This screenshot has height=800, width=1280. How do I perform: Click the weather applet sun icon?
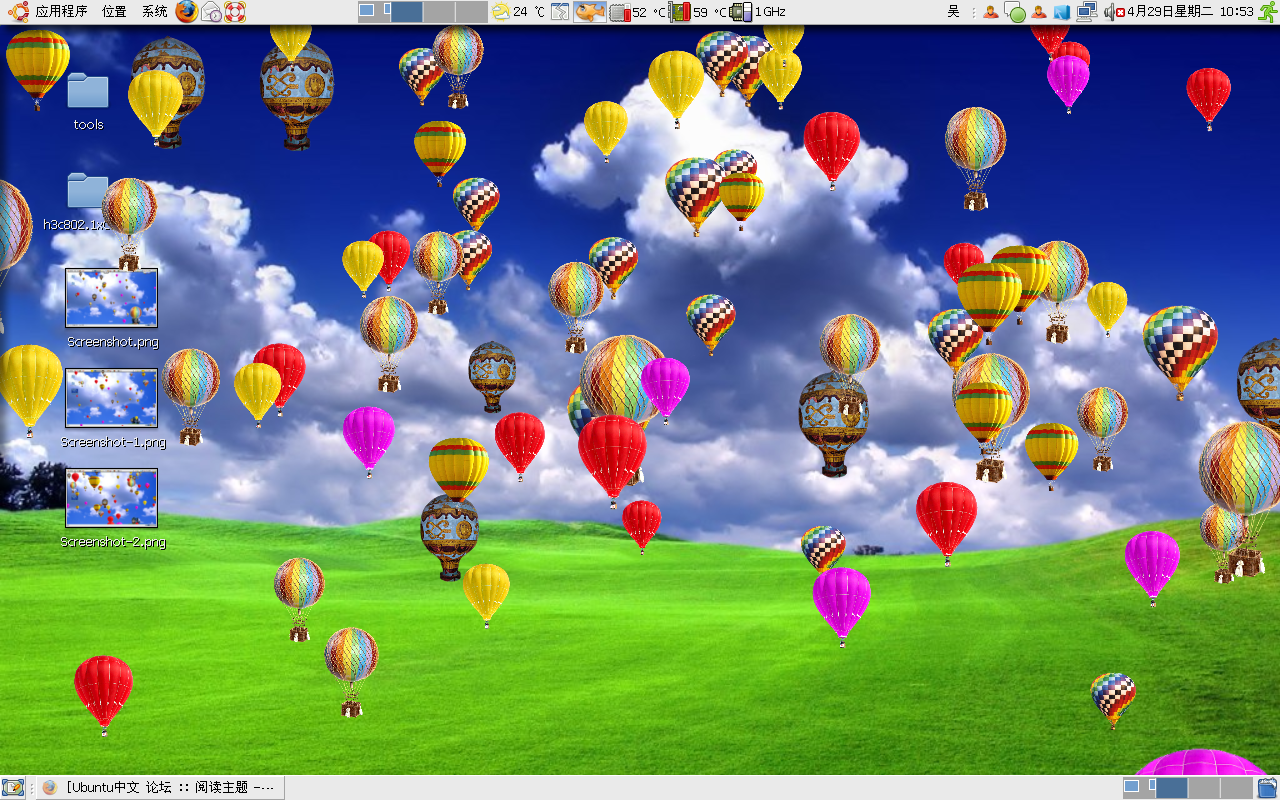(501, 12)
